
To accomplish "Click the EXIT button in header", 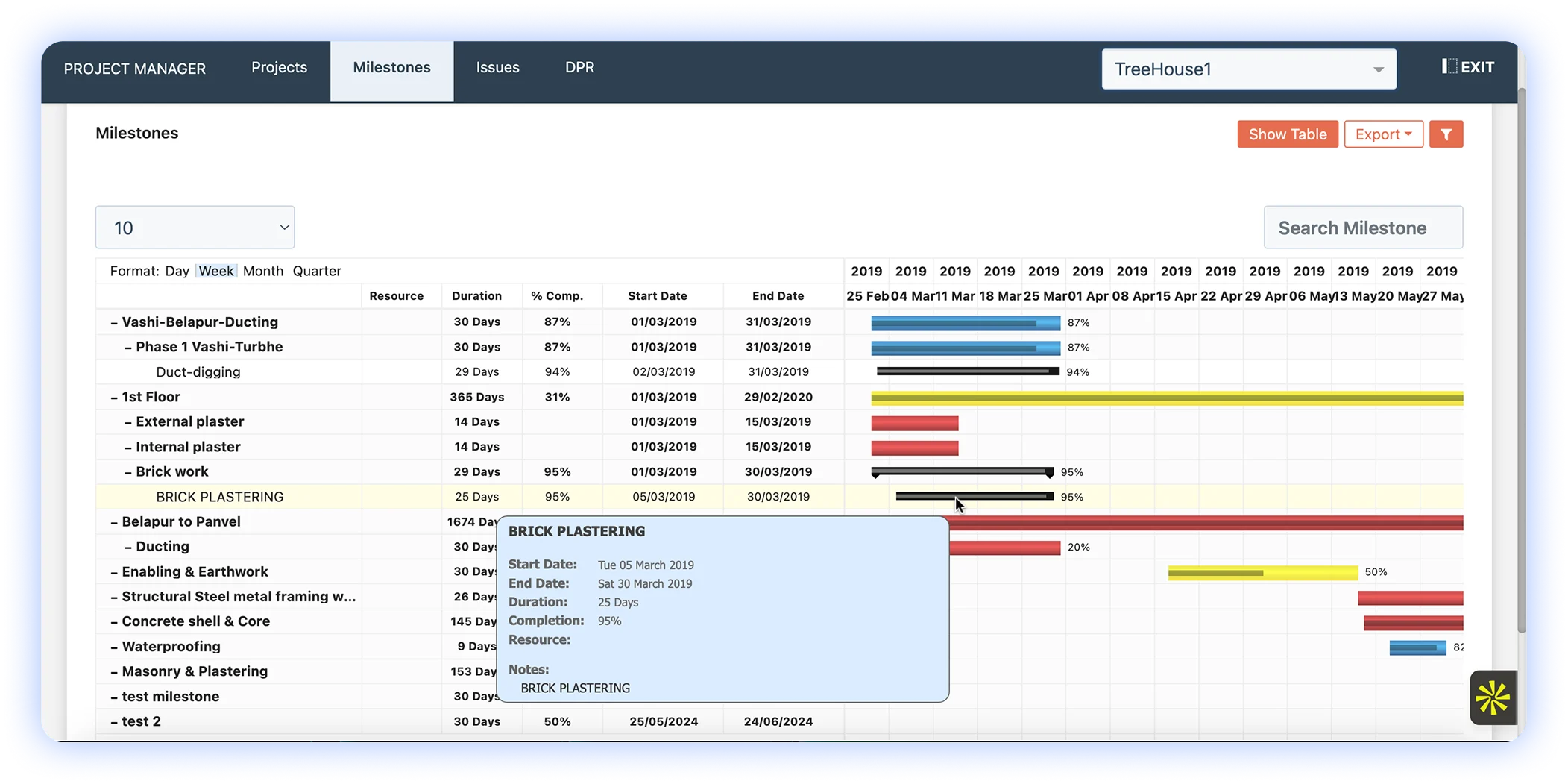I will pyautogui.click(x=1467, y=67).
